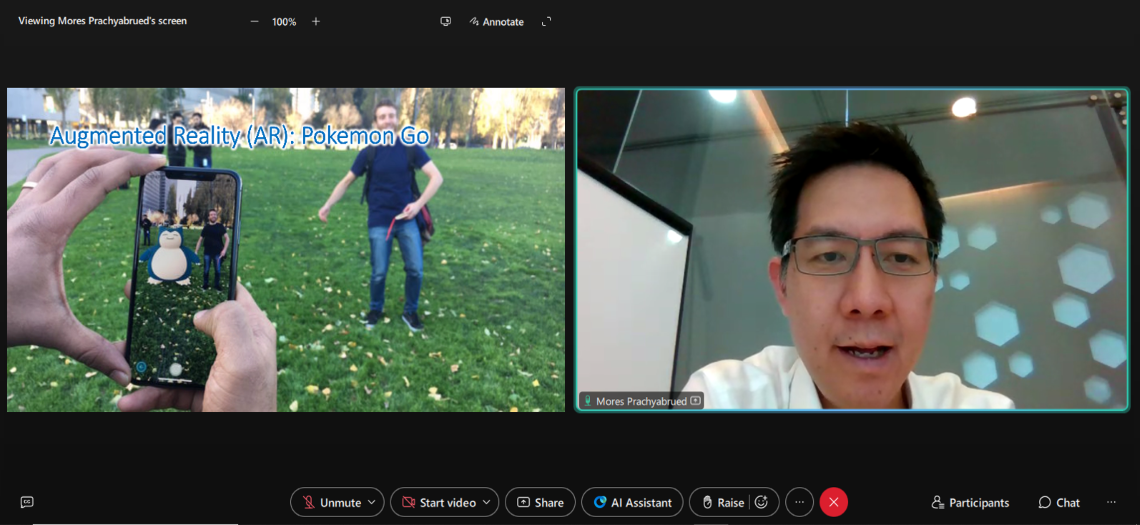Image resolution: width=1140 pixels, height=525 pixels.
Task: Start video camera
Action: tap(437, 502)
